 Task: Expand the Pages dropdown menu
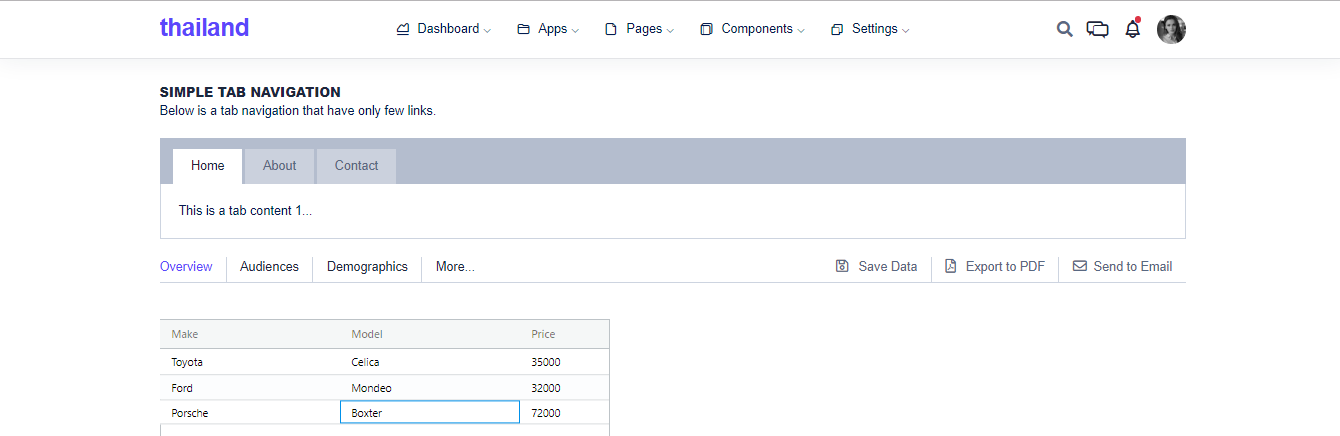point(639,29)
